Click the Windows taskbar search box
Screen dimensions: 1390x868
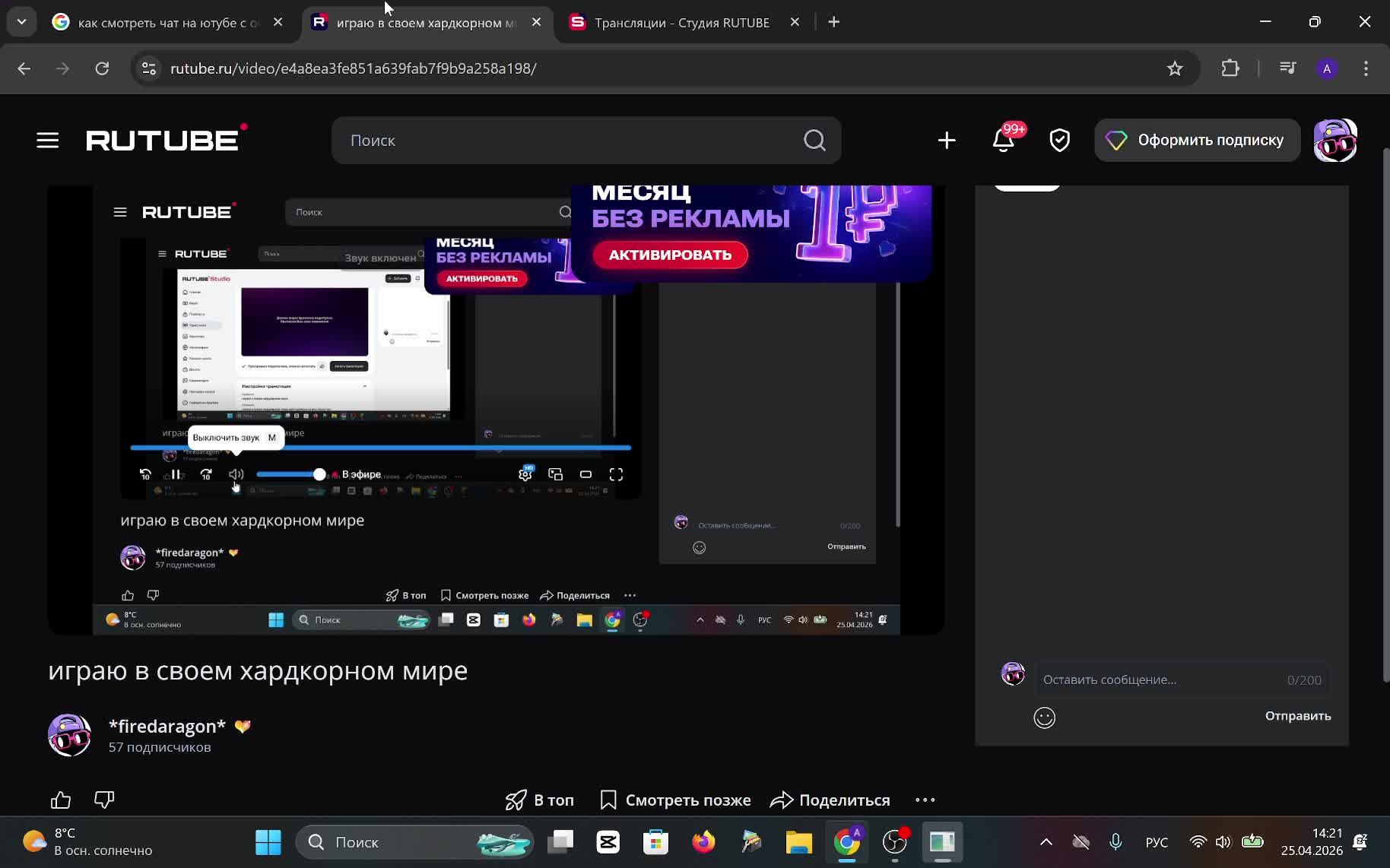414,842
